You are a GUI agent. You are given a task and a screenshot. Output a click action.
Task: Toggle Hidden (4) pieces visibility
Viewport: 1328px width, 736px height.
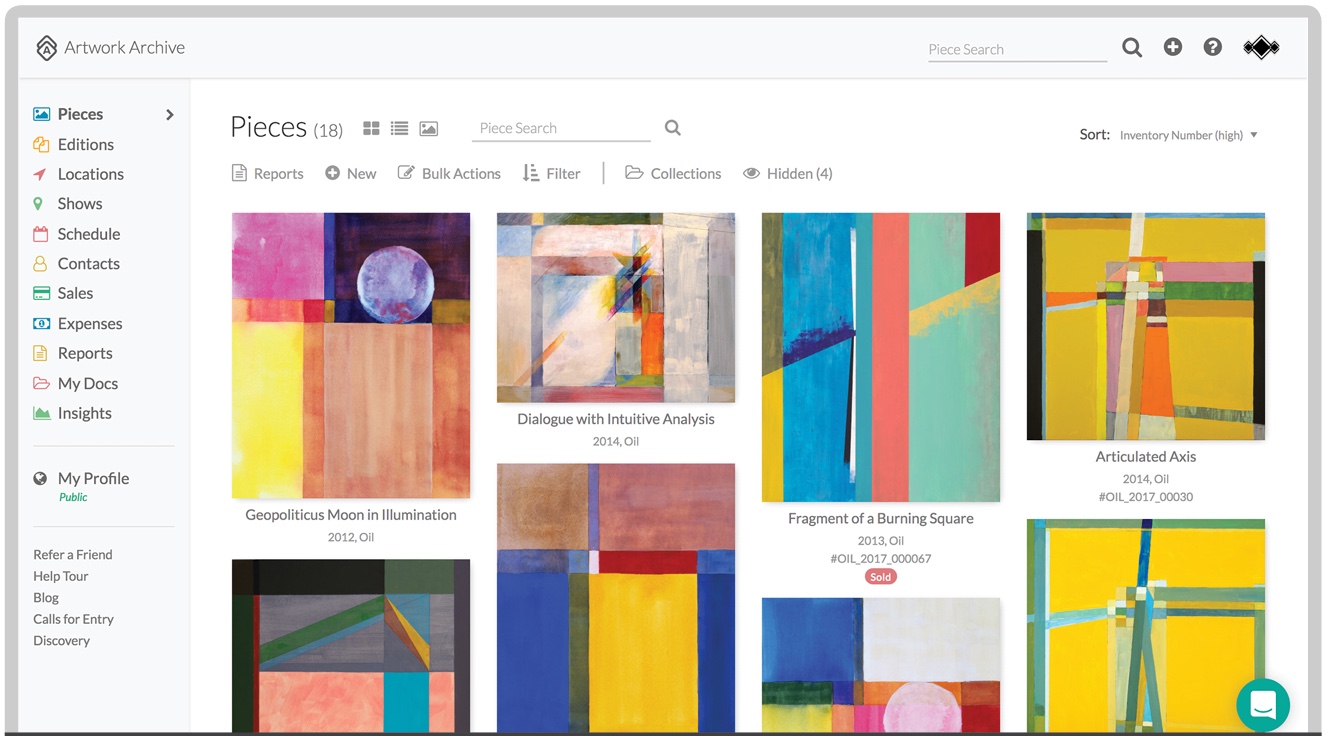coord(787,174)
